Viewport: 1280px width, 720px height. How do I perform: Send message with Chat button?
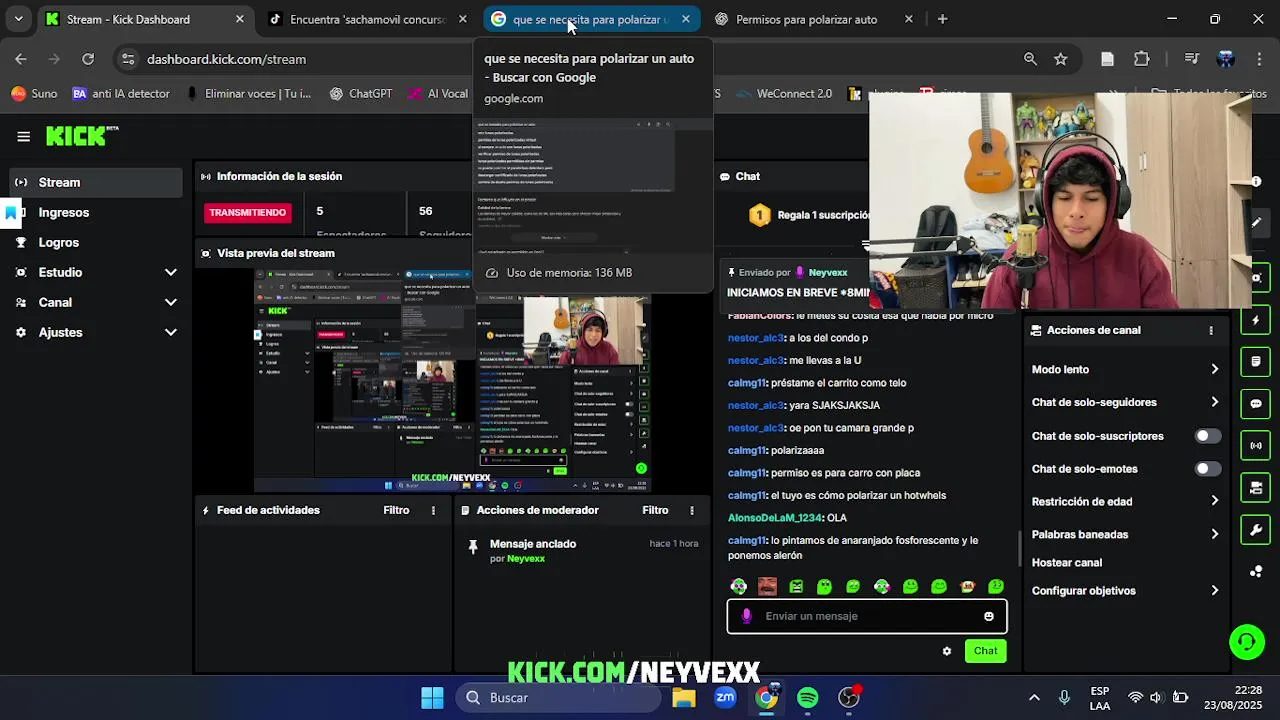click(x=985, y=651)
